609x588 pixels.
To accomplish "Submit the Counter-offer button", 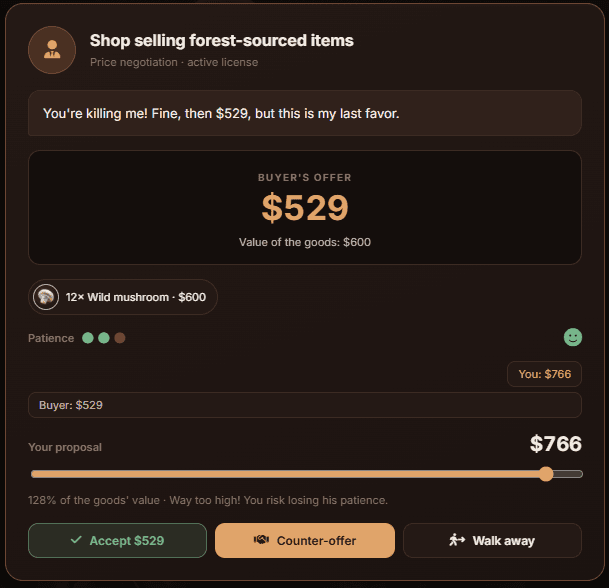I will point(305,540).
